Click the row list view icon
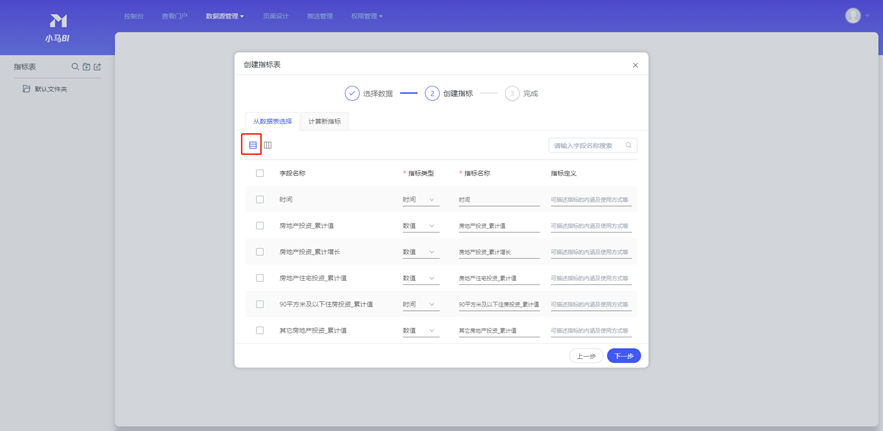The width and height of the screenshot is (883, 431). pyautogui.click(x=252, y=145)
